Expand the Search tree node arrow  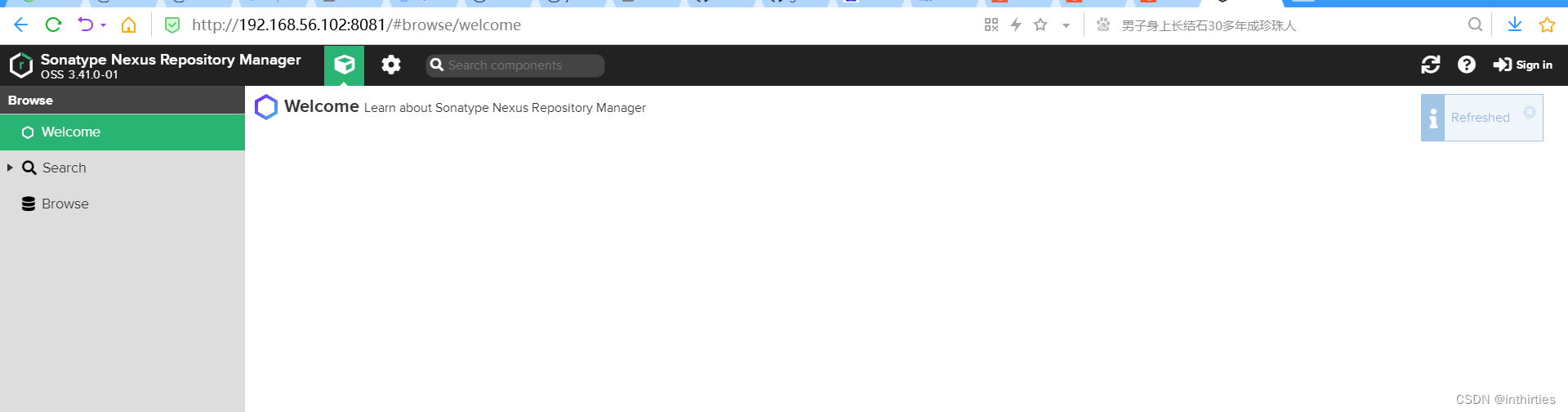(10, 168)
